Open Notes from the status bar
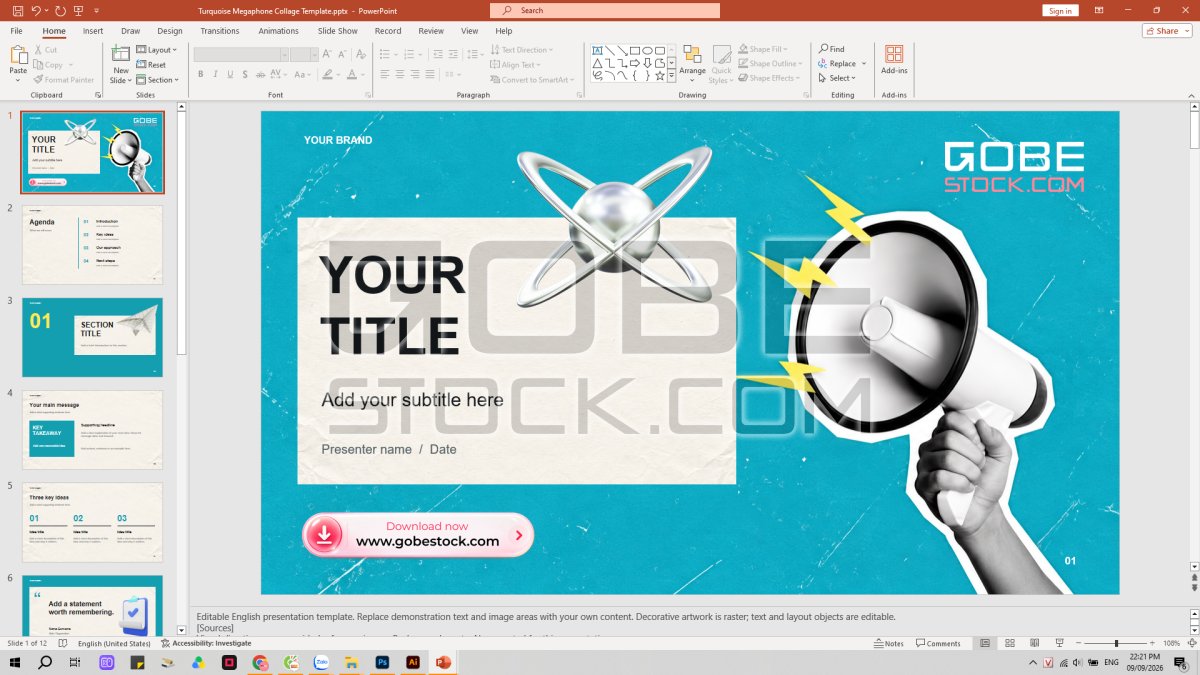The image size is (1200, 675). [888, 644]
